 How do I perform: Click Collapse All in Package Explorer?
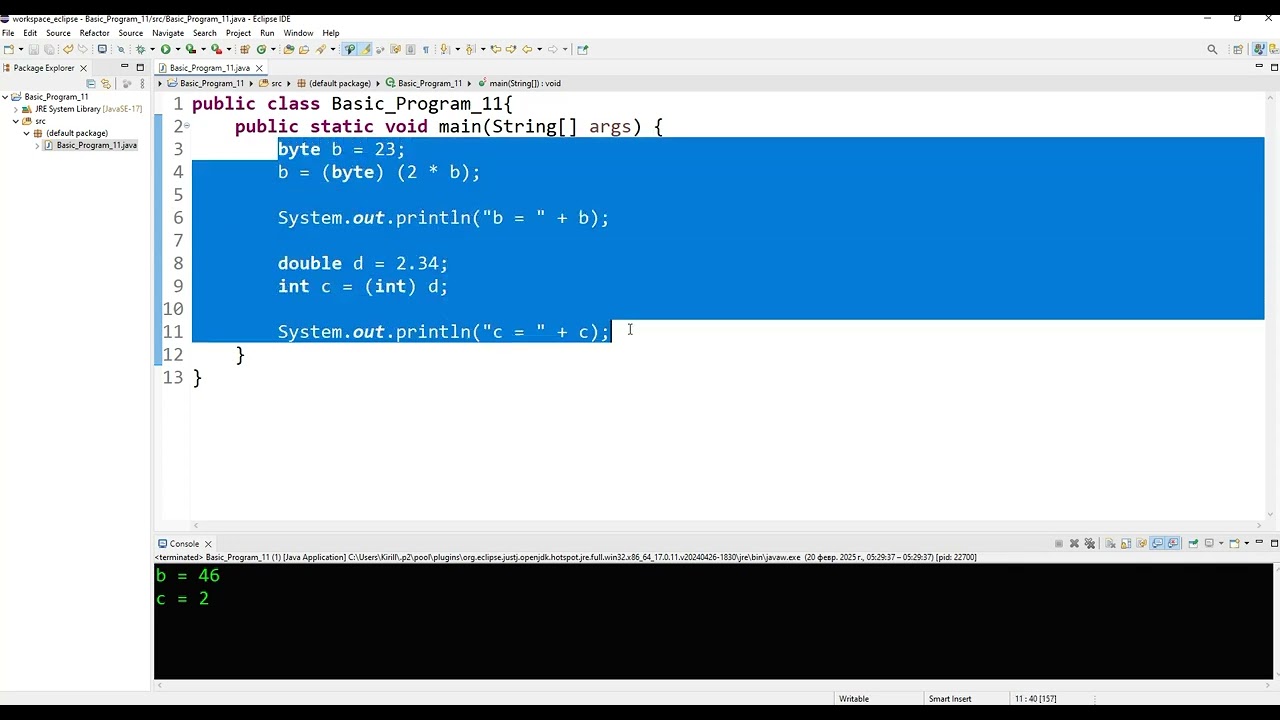pos(91,84)
